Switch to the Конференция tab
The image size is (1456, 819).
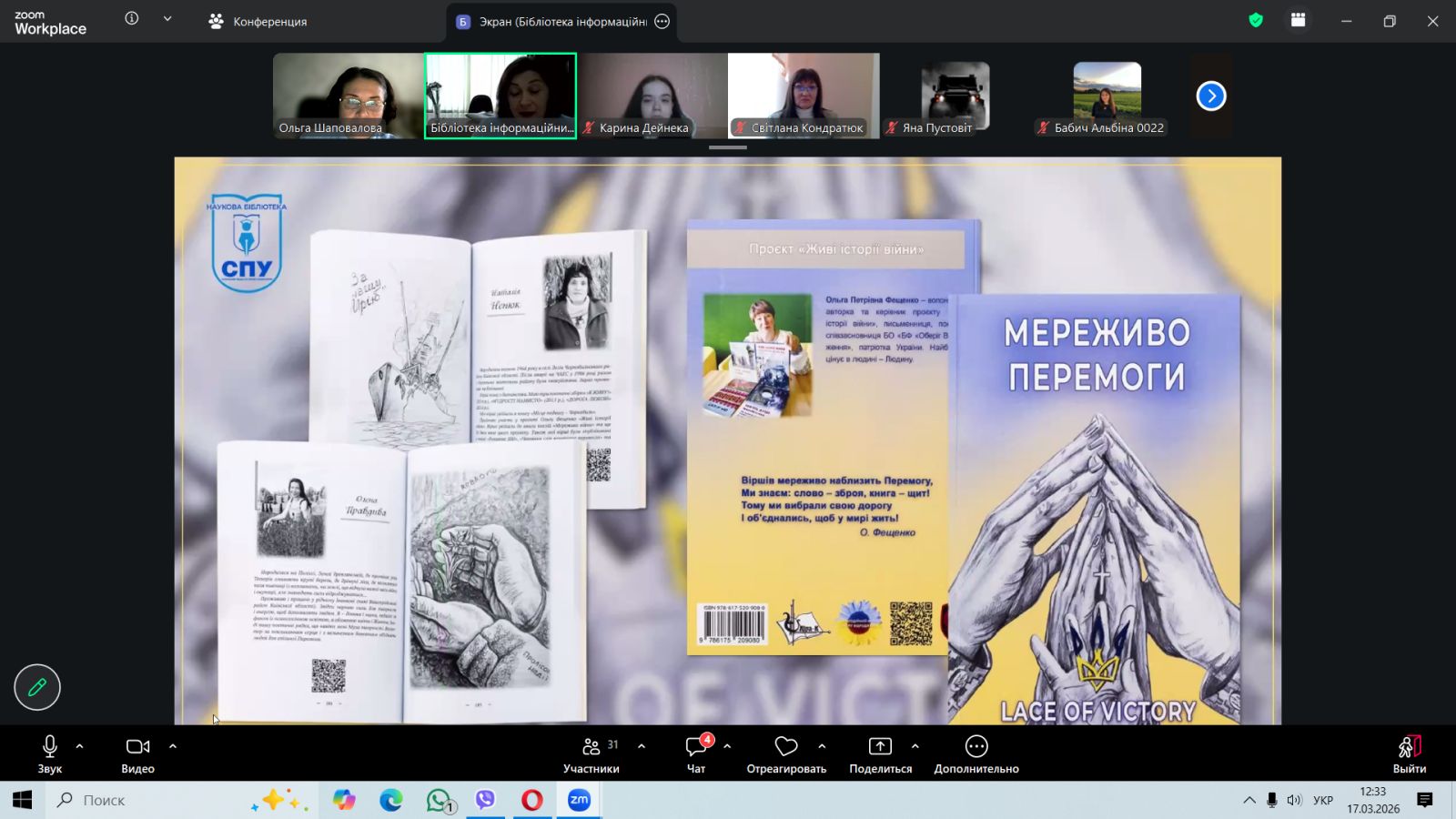258,21
